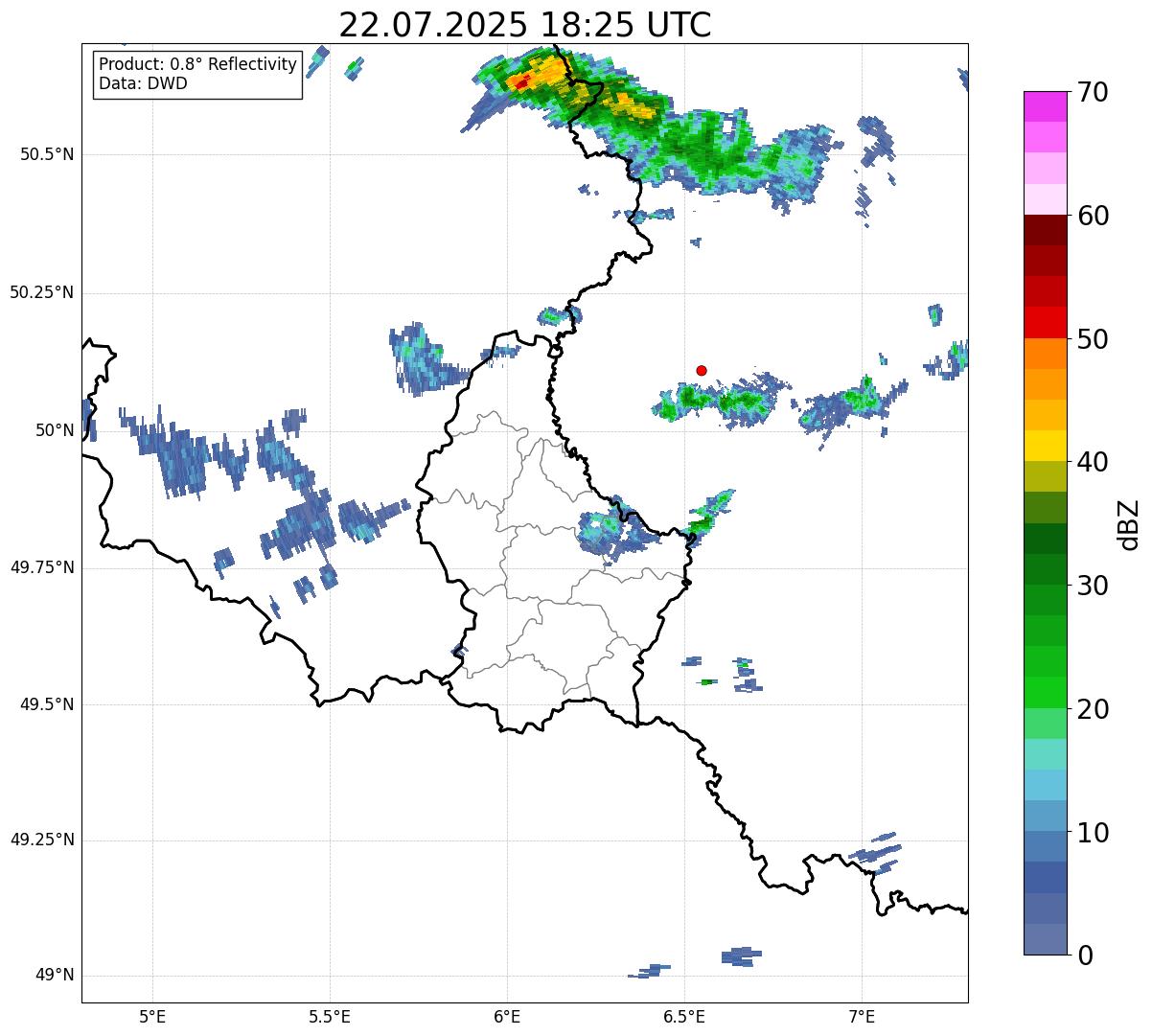The height and width of the screenshot is (1036, 1152).
Task: Click the 5°E longitude label
Action: (x=152, y=1016)
